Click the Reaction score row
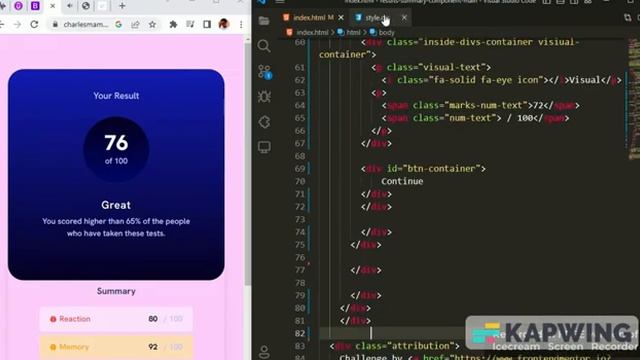This screenshot has height=360, width=640. (116, 319)
